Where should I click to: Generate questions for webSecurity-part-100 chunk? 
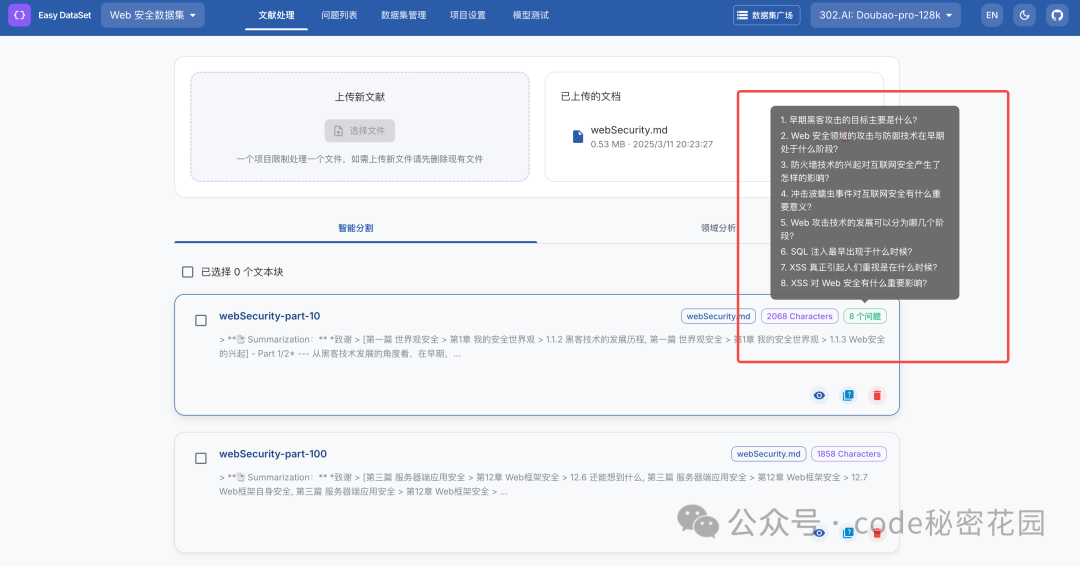tap(848, 533)
